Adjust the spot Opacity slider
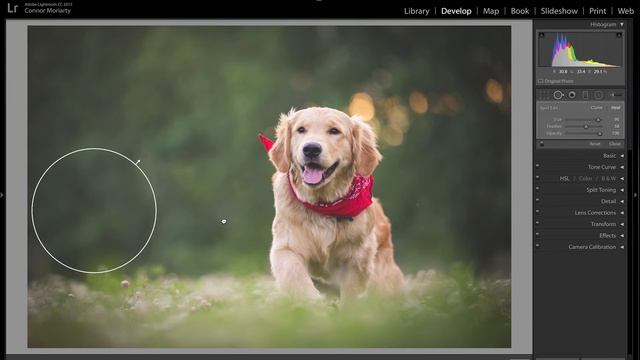 584,133
